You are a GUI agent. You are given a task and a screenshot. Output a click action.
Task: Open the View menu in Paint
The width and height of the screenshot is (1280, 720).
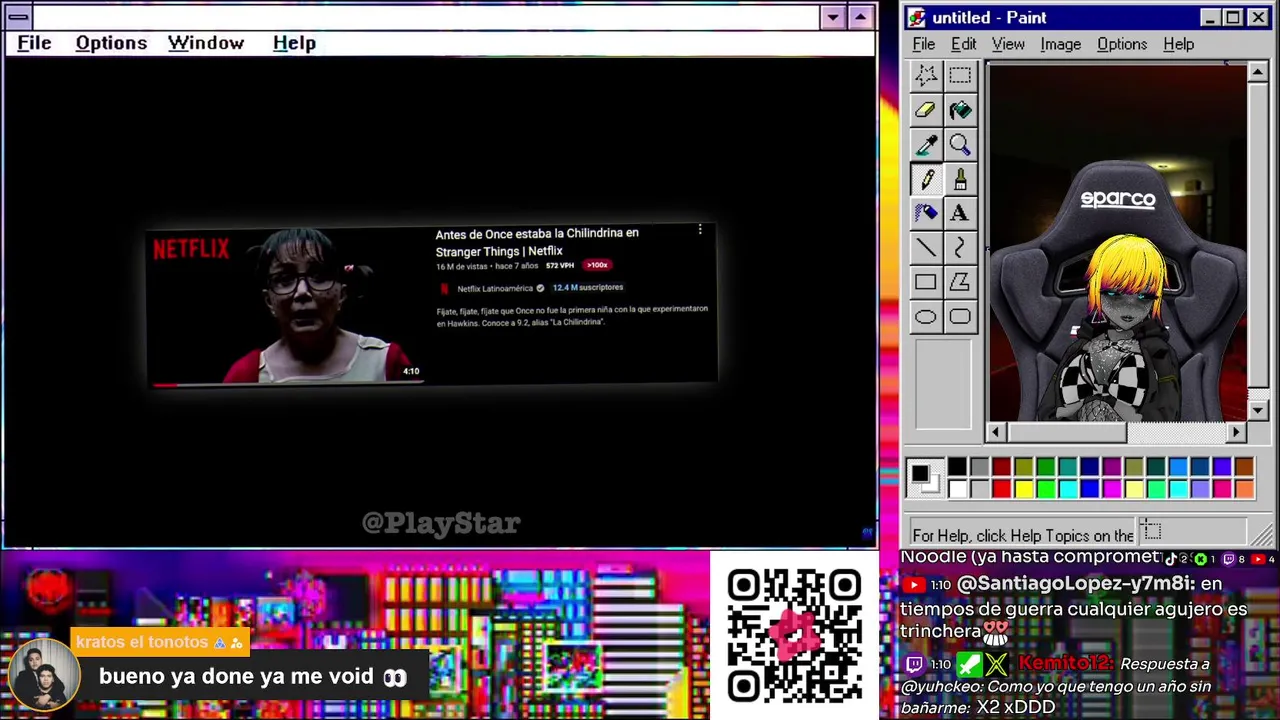1008,44
